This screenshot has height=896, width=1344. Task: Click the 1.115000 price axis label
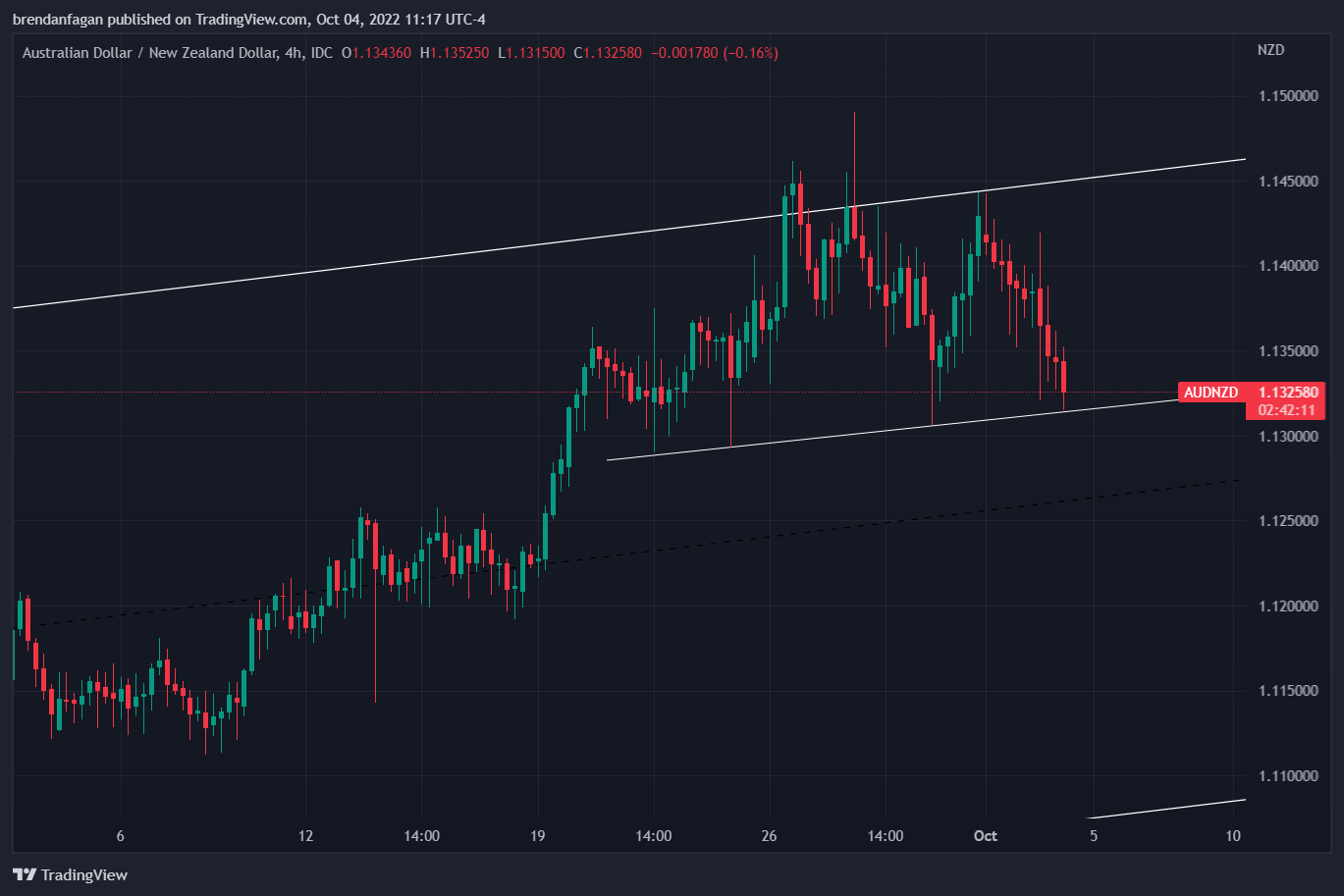click(1288, 691)
